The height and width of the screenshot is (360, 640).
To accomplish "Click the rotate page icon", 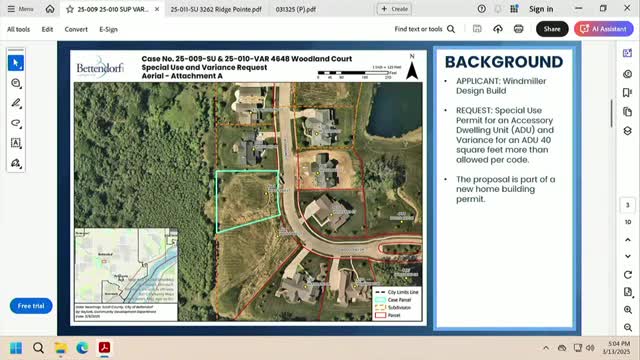I will pyautogui.click(x=628, y=275).
